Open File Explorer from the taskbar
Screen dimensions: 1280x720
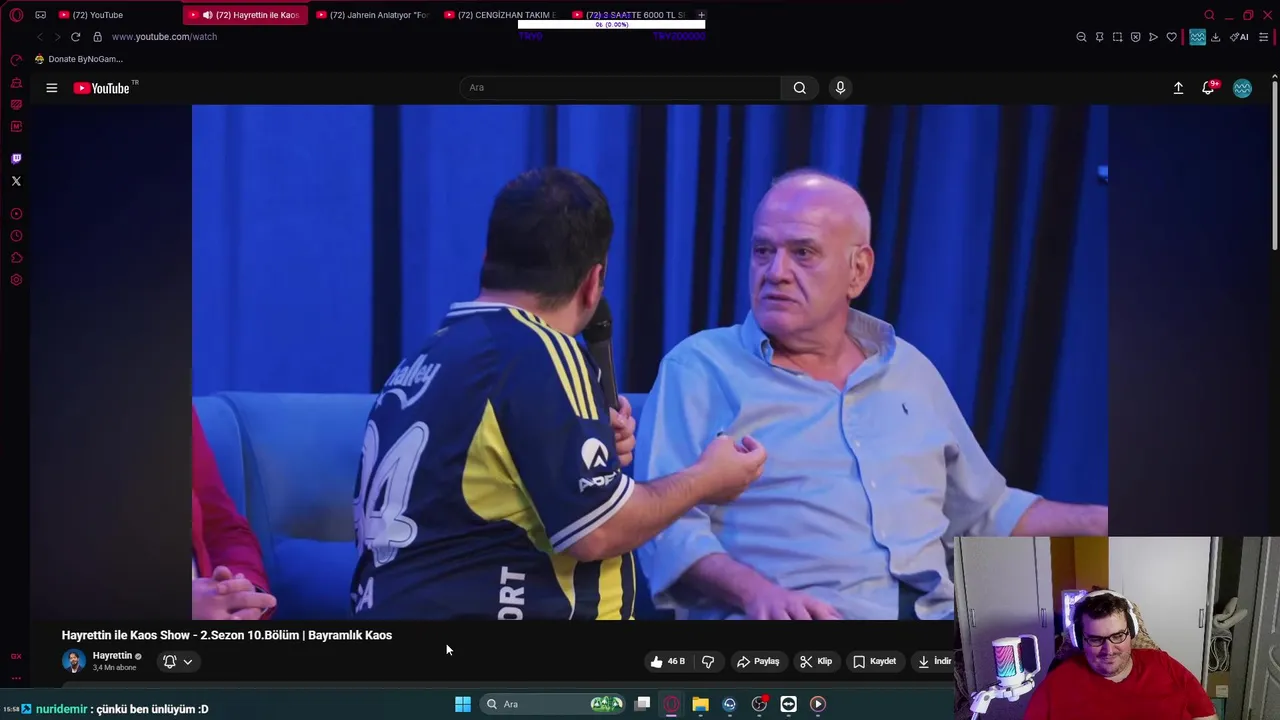(x=700, y=704)
